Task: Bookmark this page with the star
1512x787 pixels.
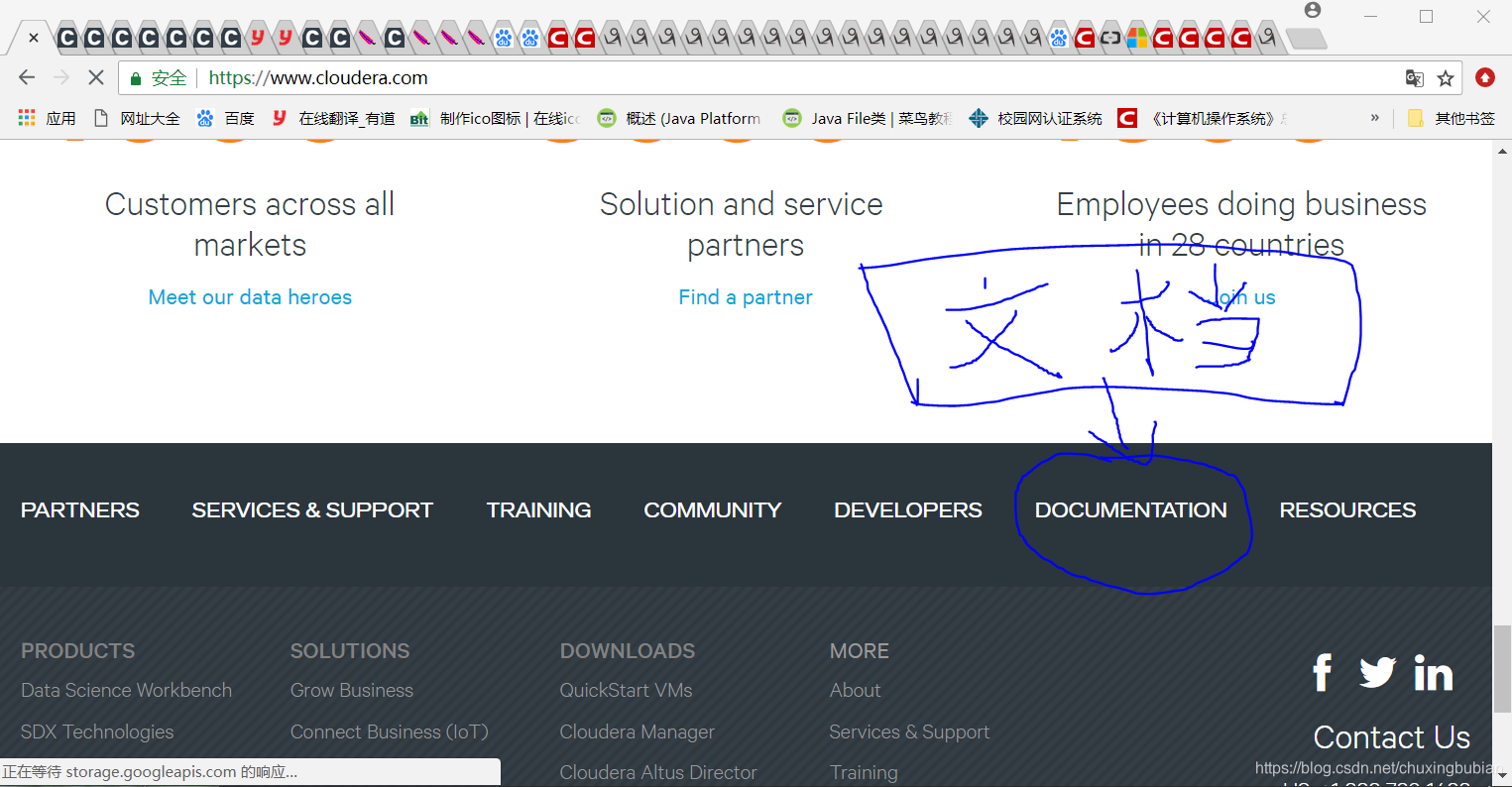Action: 1446,78
